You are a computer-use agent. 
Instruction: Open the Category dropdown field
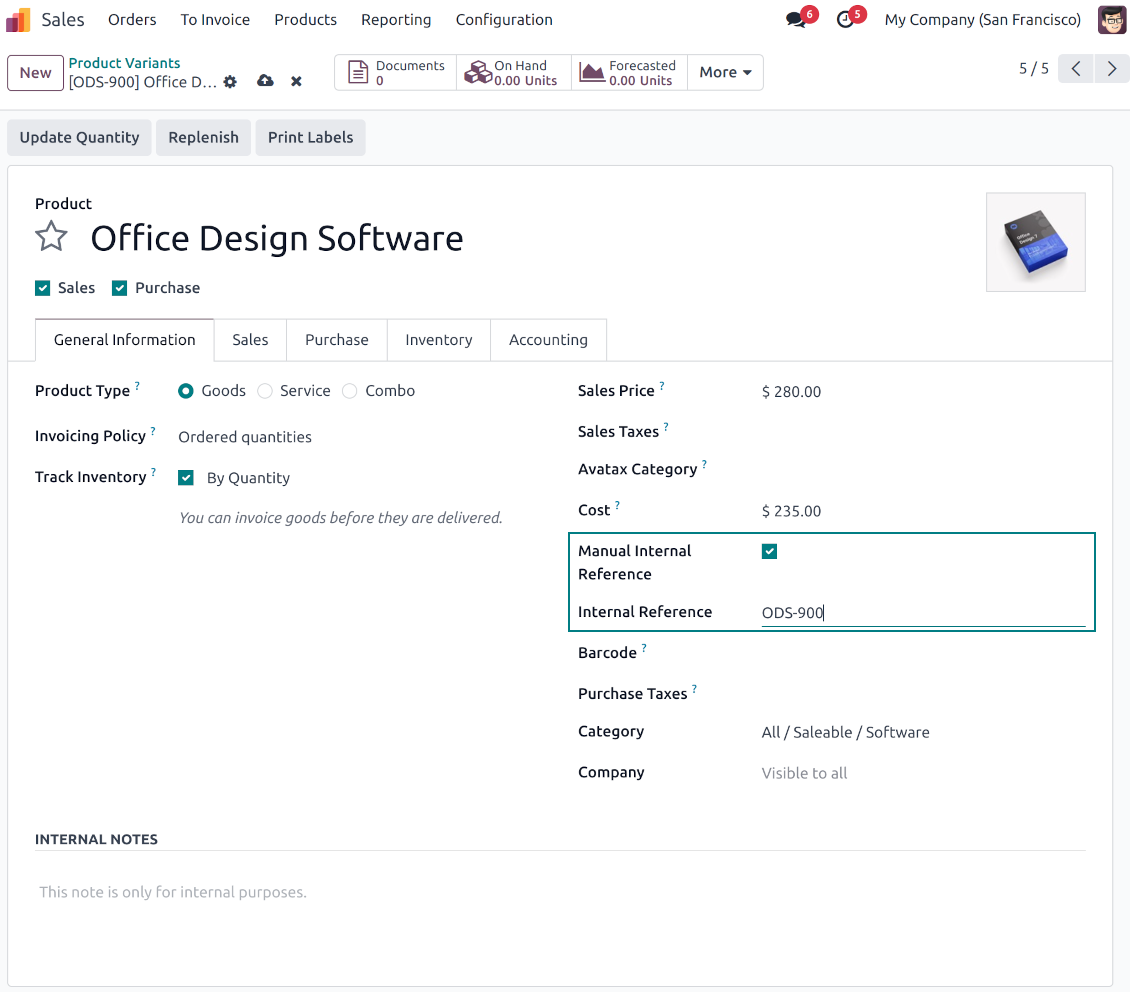tap(920, 732)
